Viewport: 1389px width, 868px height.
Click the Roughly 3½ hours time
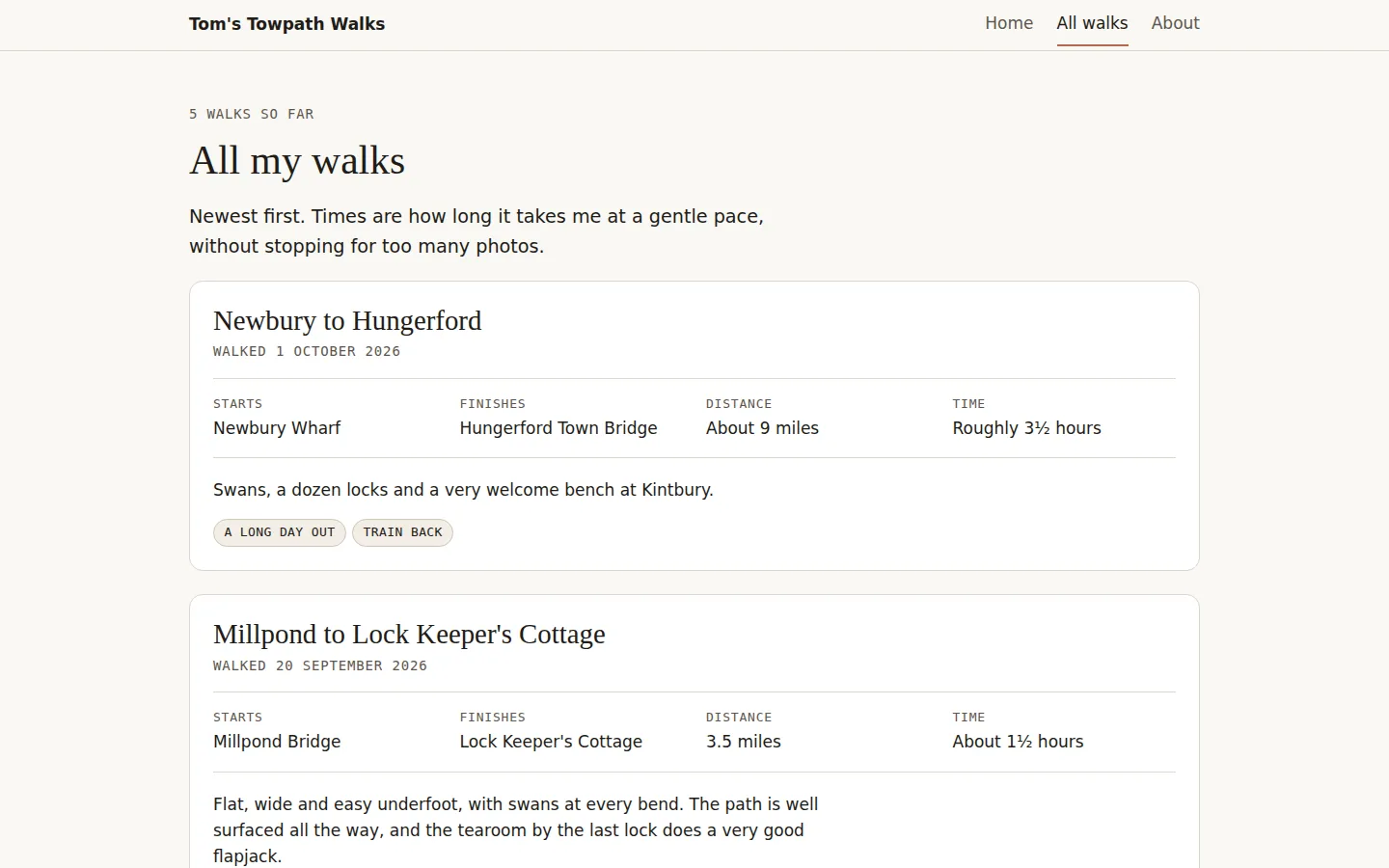click(1026, 428)
